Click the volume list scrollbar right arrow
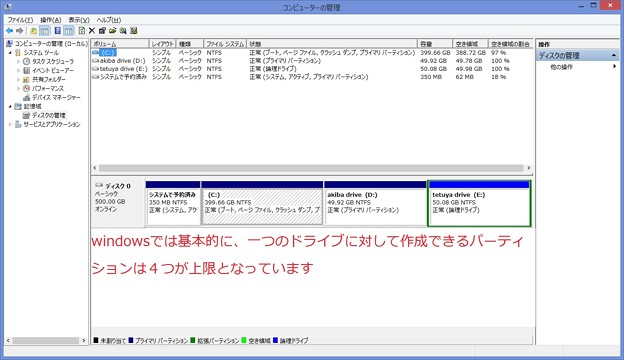Screen dimensions: 624x360 (528, 168)
